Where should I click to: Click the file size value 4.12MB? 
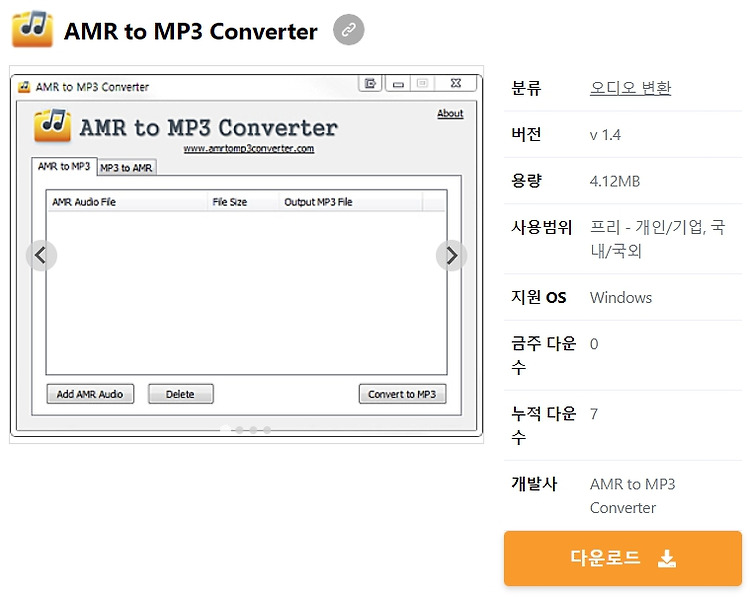click(615, 181)
